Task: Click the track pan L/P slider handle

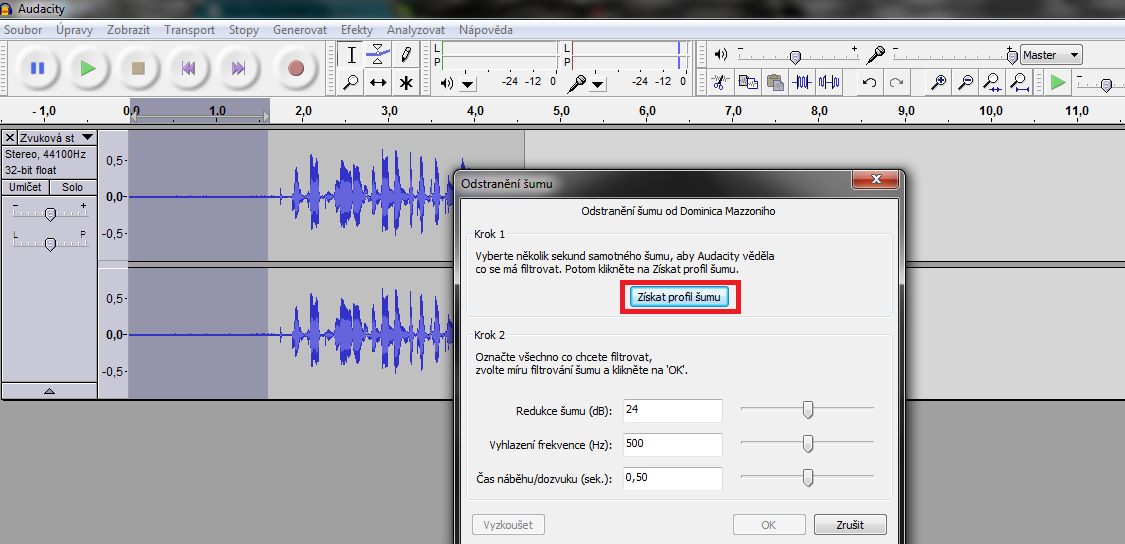Action: (x=50, y=244)
